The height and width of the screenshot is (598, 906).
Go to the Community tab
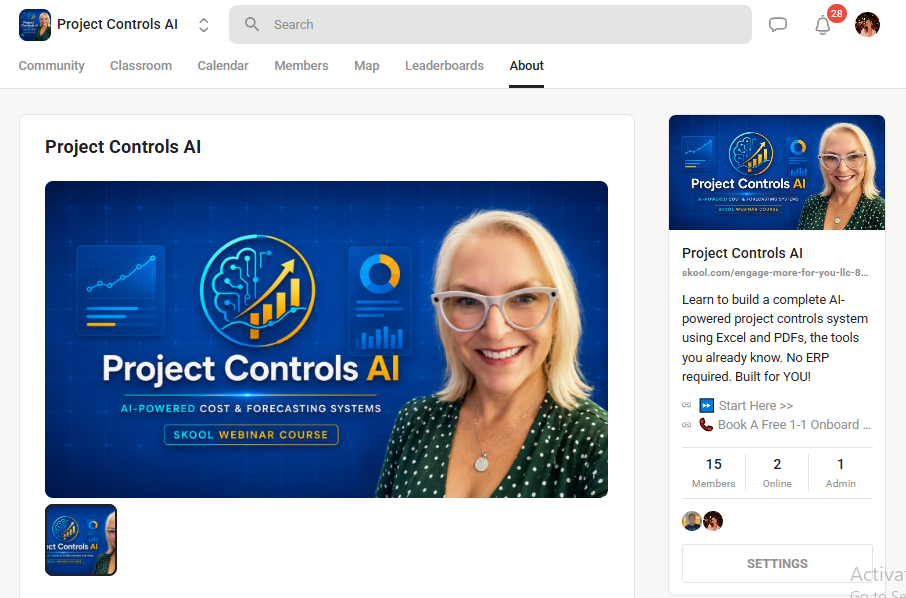pos(51,66)
